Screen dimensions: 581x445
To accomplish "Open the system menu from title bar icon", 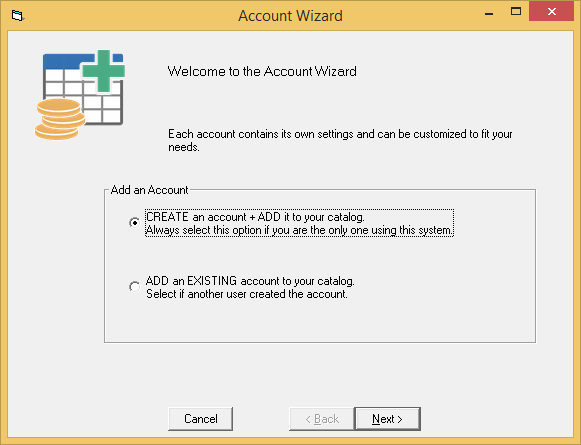I will tap(17, 16).
